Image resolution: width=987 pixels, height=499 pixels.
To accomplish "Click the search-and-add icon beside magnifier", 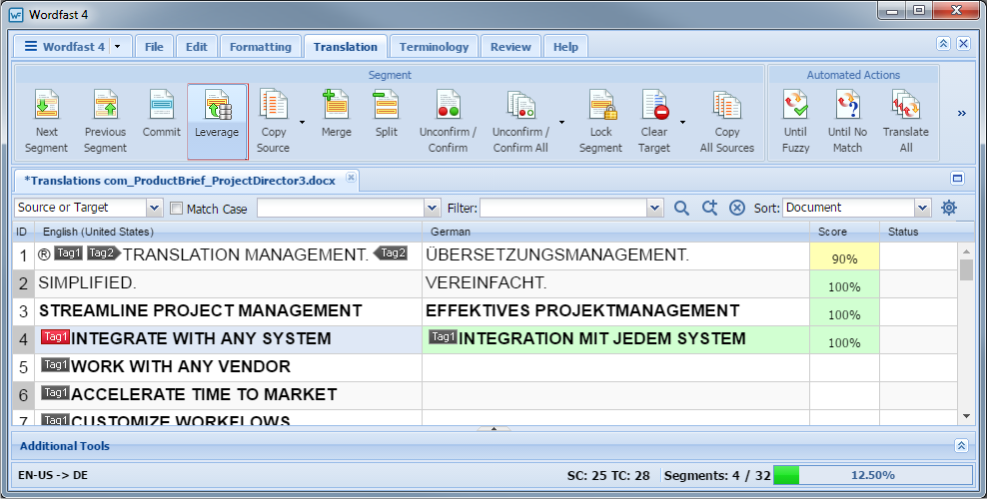I will 709,208.
